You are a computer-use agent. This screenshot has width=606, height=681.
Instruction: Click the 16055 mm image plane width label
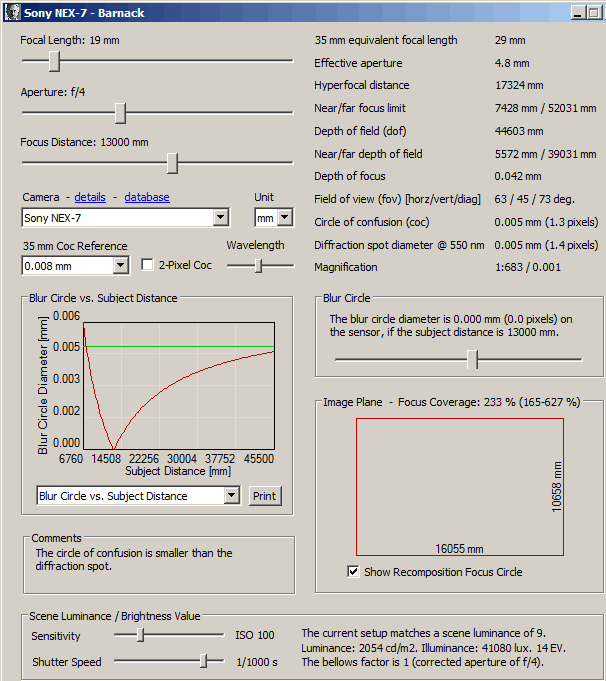tap(460, 549)
